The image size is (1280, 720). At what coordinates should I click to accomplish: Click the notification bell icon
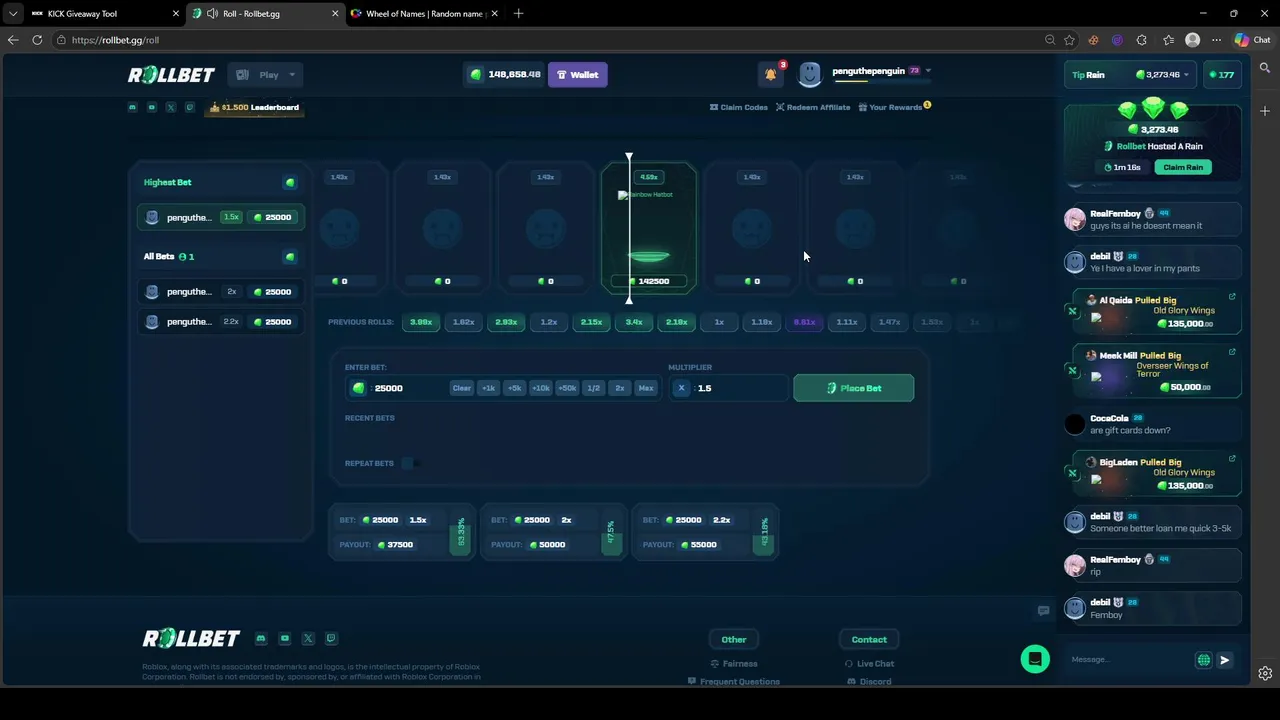pyautogui.click(x=770, y=74)
